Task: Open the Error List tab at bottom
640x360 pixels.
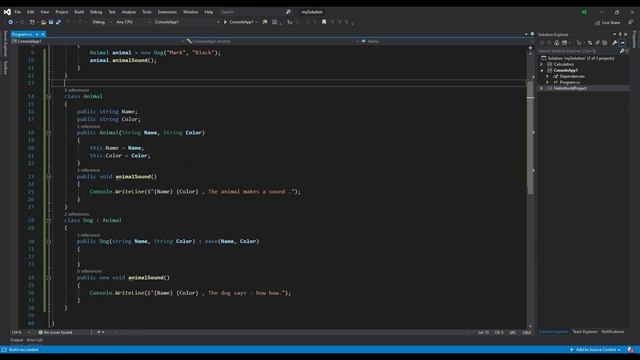Action: (x=35, y=340)
